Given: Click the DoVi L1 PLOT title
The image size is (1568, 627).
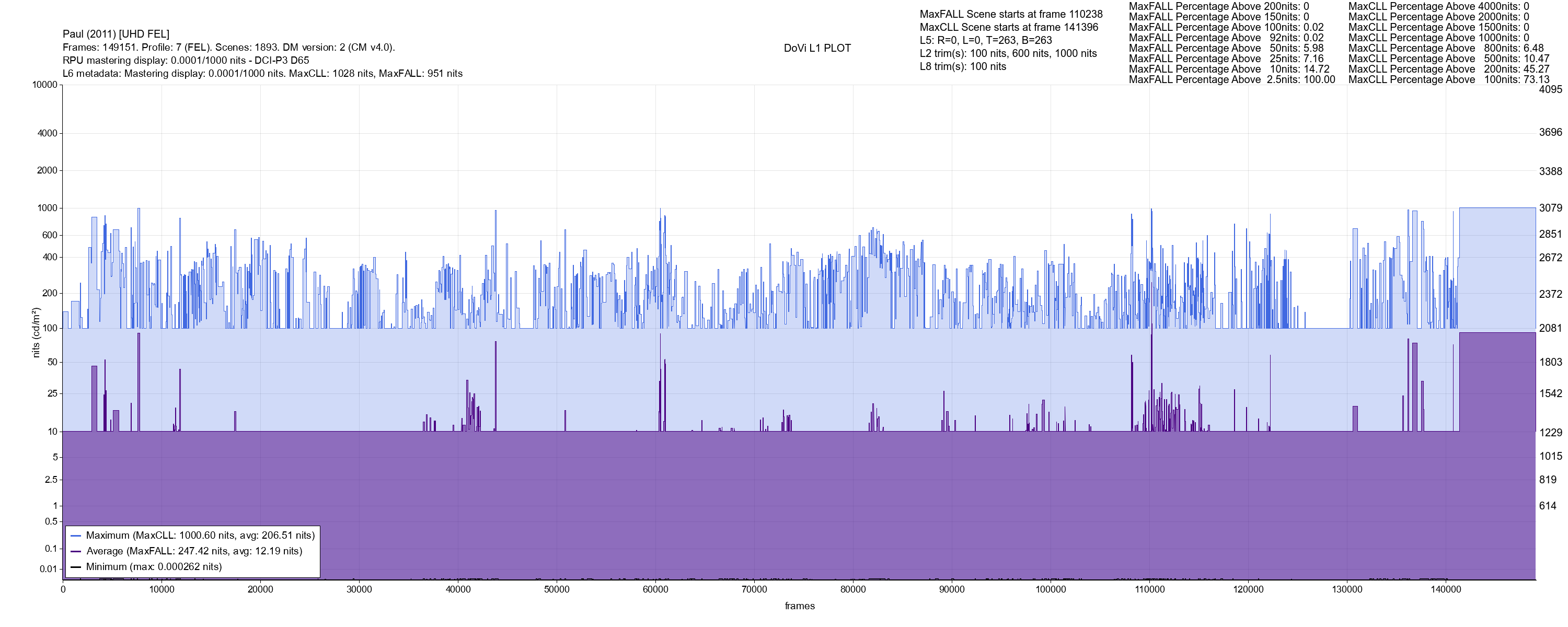Looking at the screenshot, I should point(817,48).
